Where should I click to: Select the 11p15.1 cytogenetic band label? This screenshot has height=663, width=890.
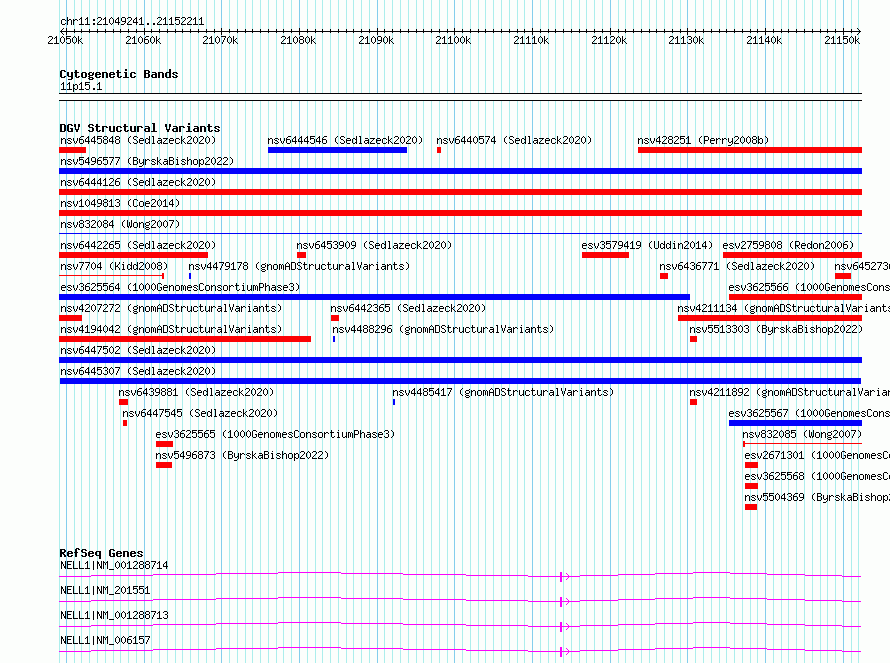tap(81, 86)
